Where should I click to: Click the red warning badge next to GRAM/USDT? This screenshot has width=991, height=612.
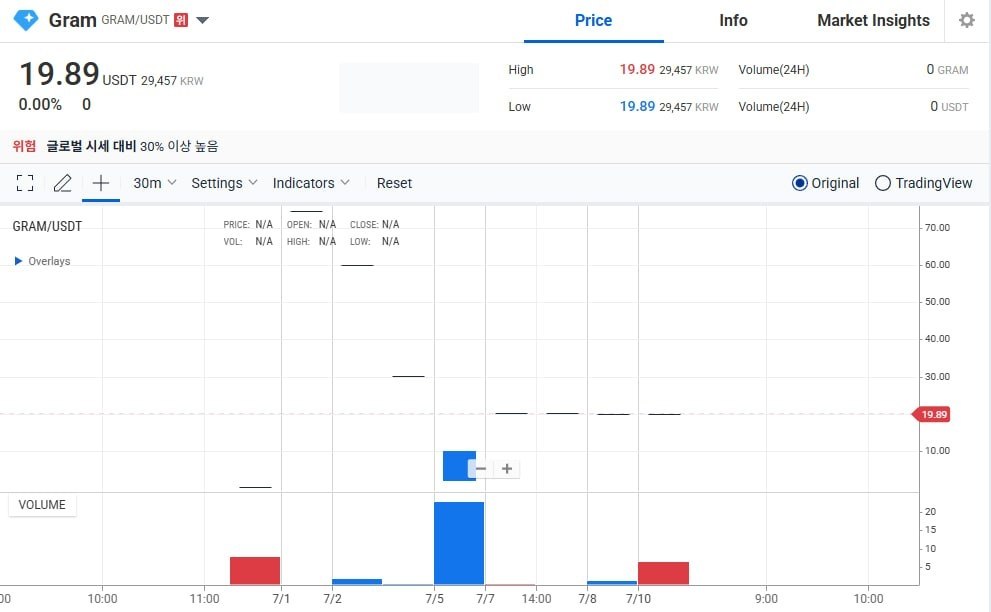(x=181, y=20)
